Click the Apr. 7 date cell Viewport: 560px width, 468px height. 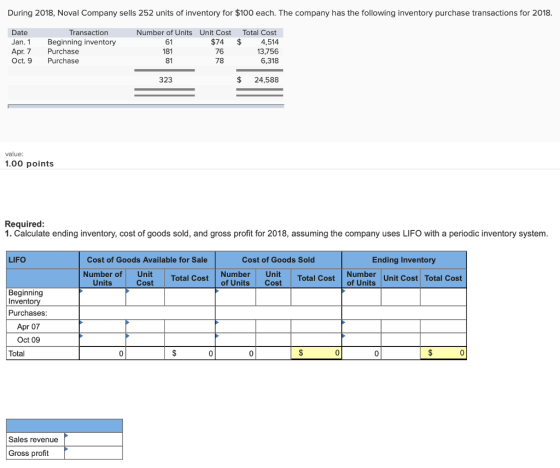pos(21,51)
